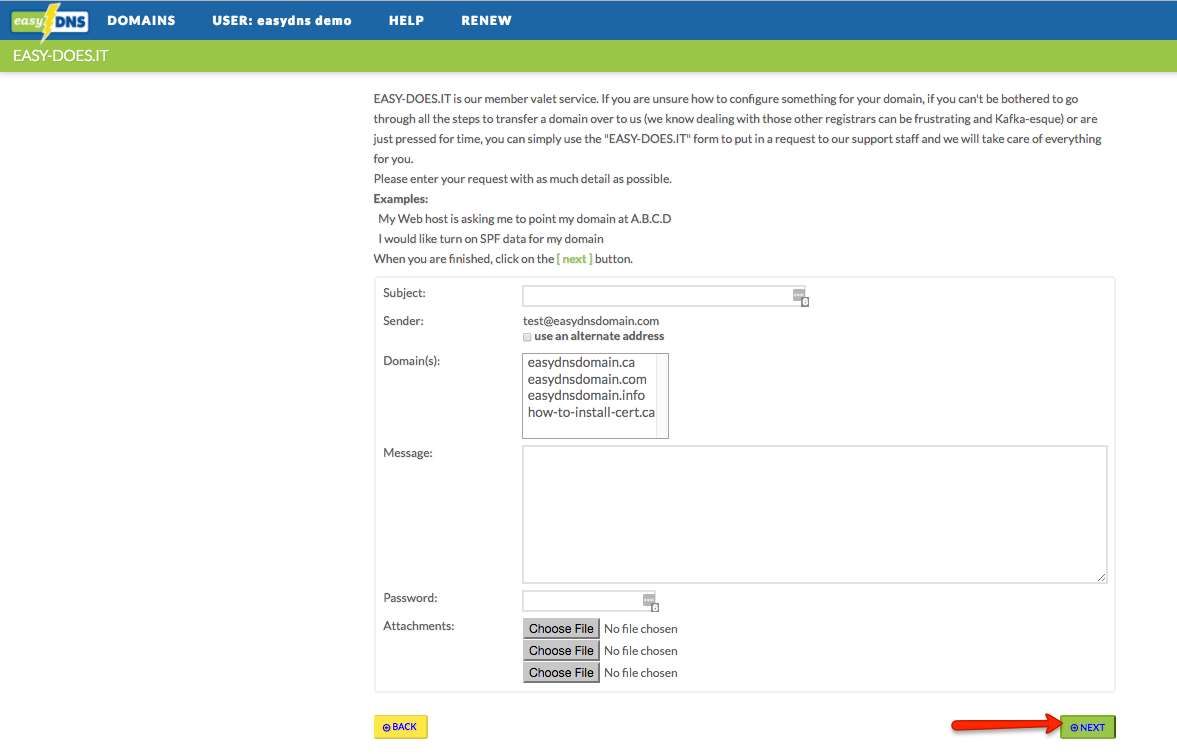
Task: Click the Domain(s) list scrollbar
Action: [662, 396]
